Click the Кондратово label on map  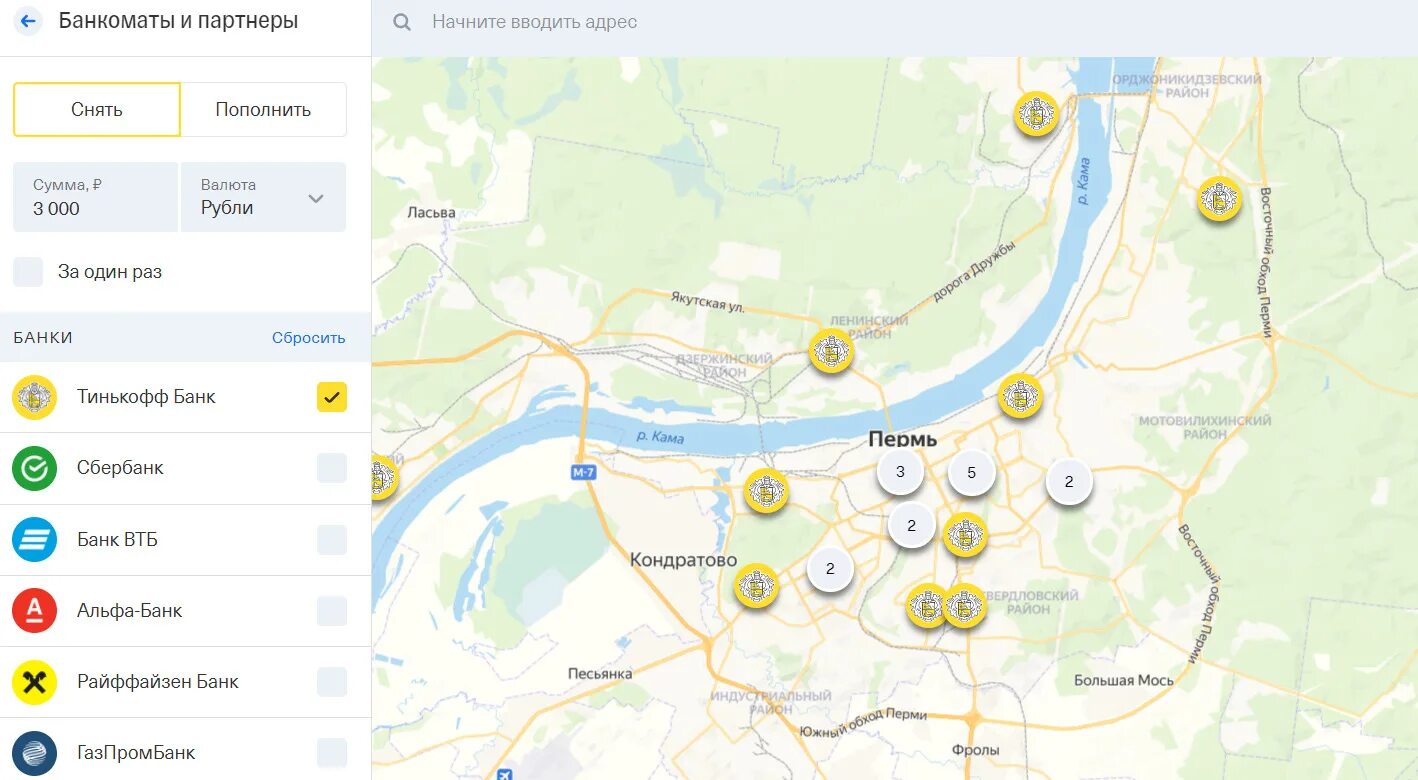[x=684, y=560]
